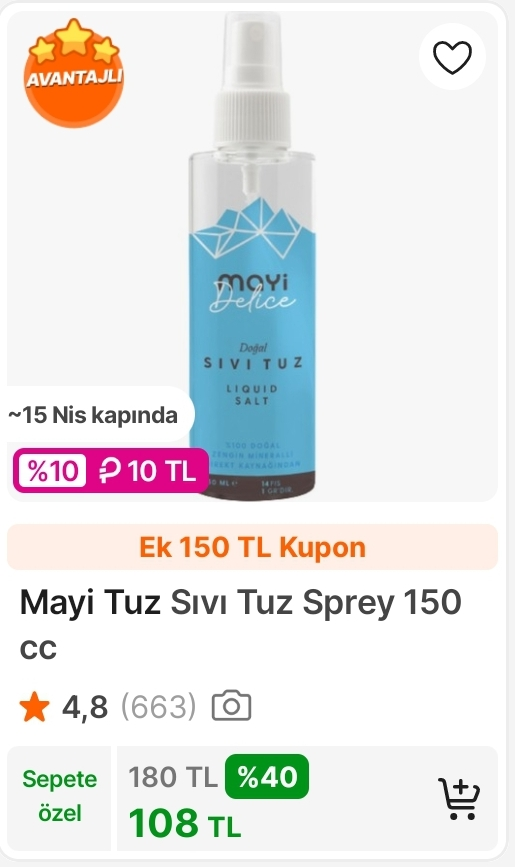This screenshot has width=515, height=867.
Task: Click the Mayi Delice logo on bottle
Action: 252,293
